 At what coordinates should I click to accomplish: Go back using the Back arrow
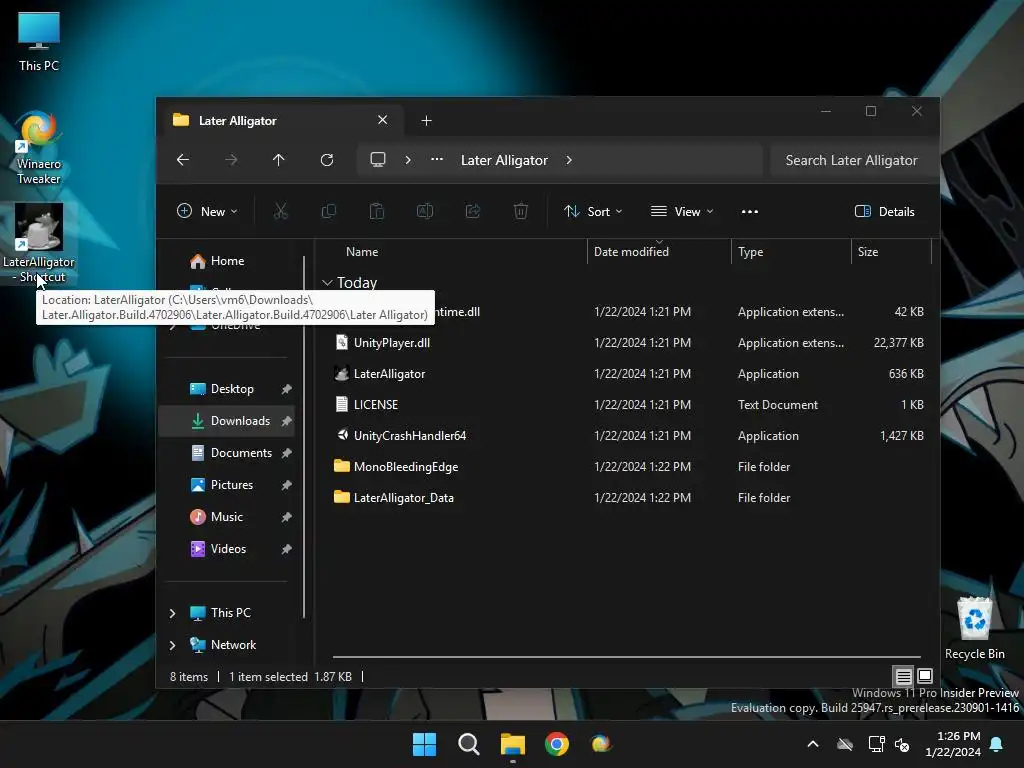[x=183, y=160]
